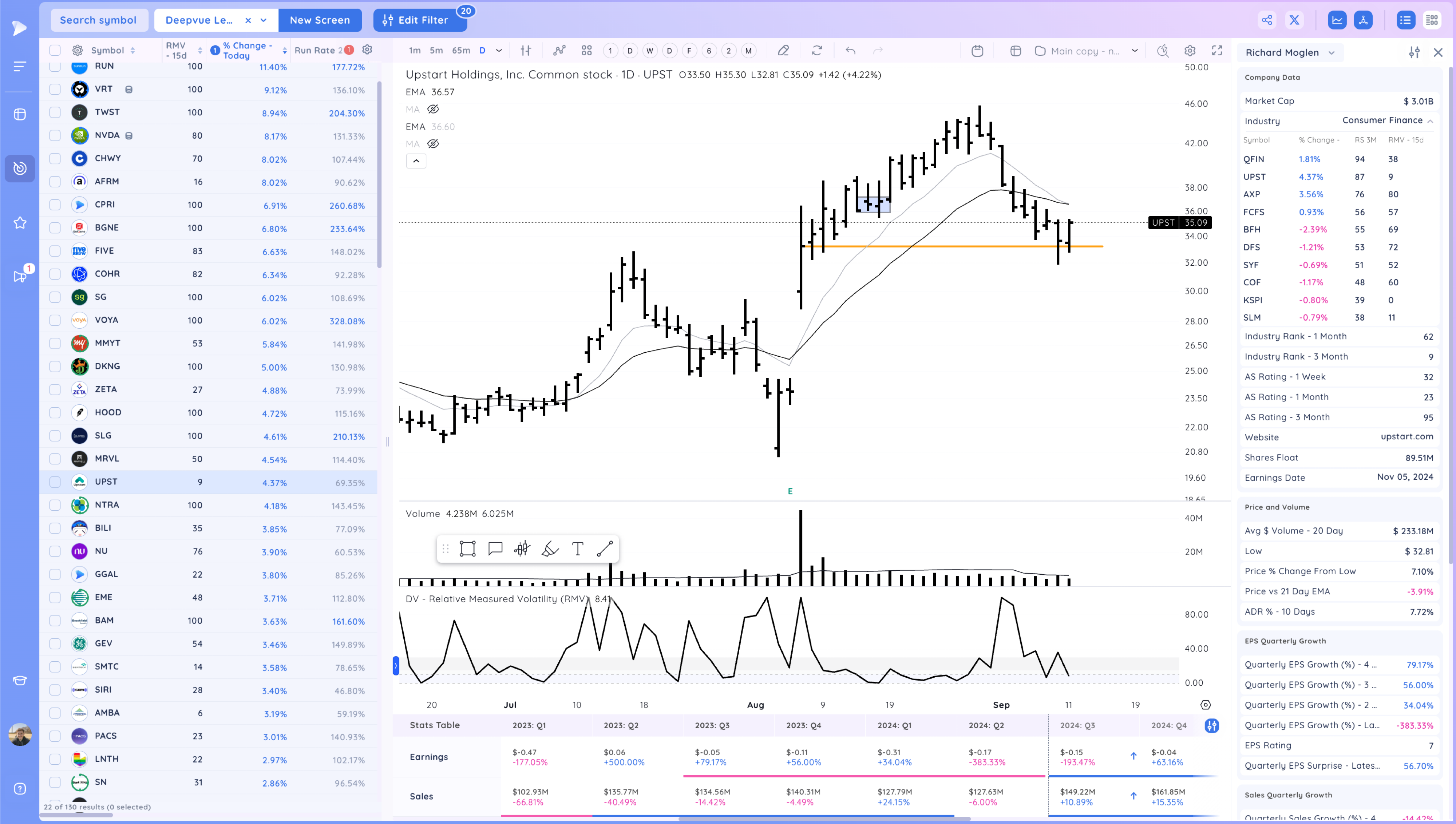Image resolution: width=1456 pixels, height=824 pixels.
Task: Collapse the indicator legend chevron
Action: (x=416, y=161)
